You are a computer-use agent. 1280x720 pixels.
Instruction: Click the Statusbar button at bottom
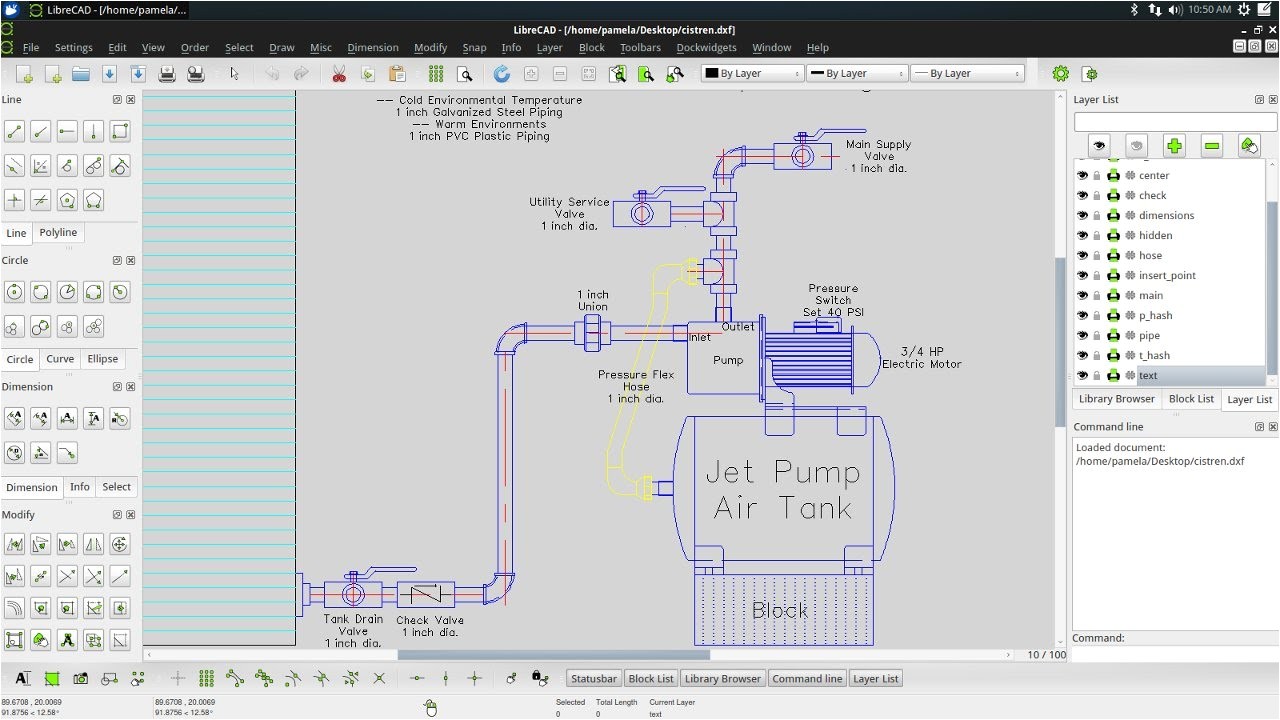594,679
